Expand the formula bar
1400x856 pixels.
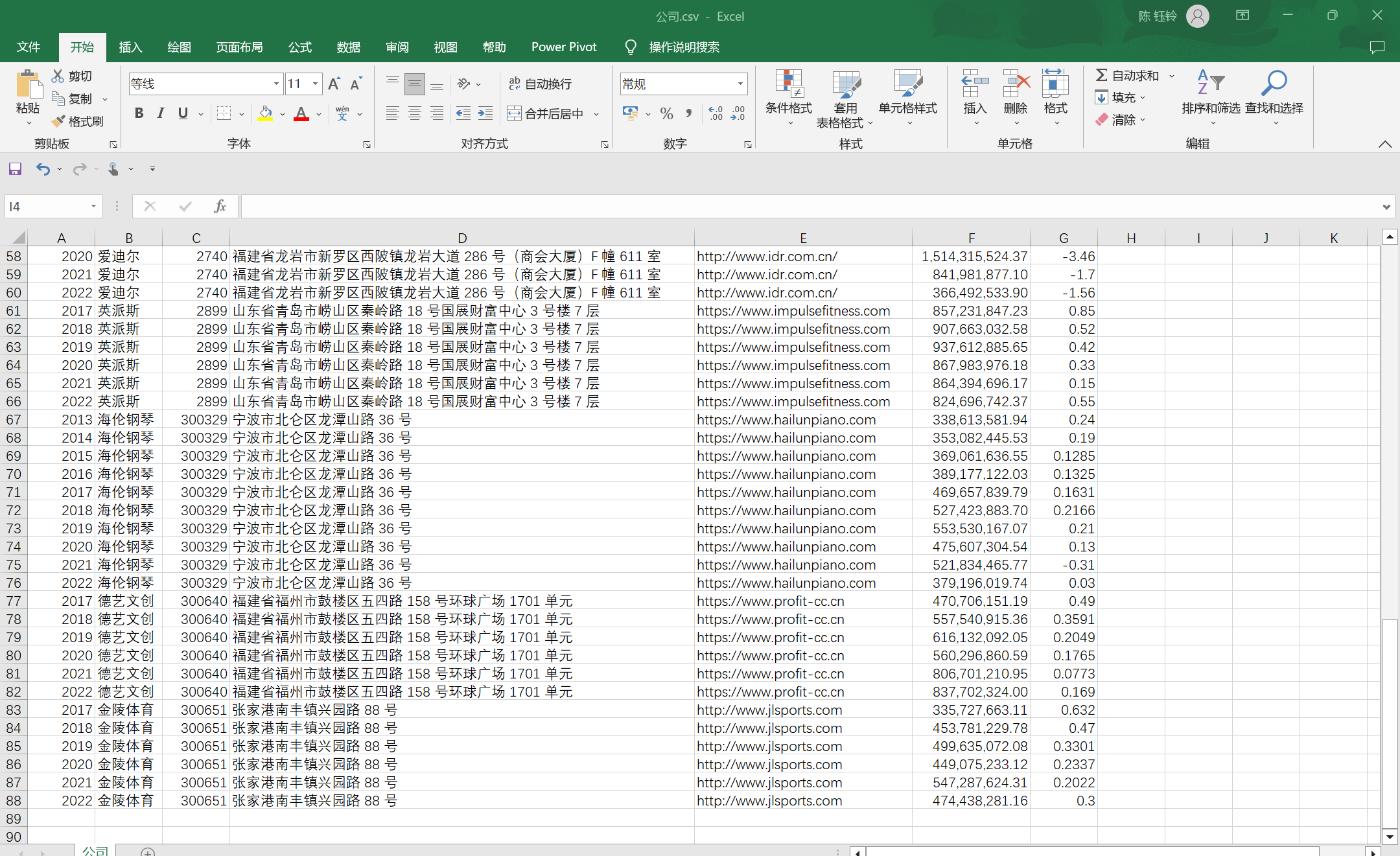point(1386,207)
